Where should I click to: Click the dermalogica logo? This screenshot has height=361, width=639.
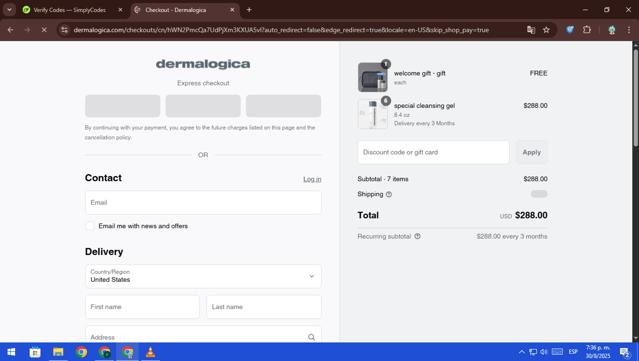[x=203, y=64]
